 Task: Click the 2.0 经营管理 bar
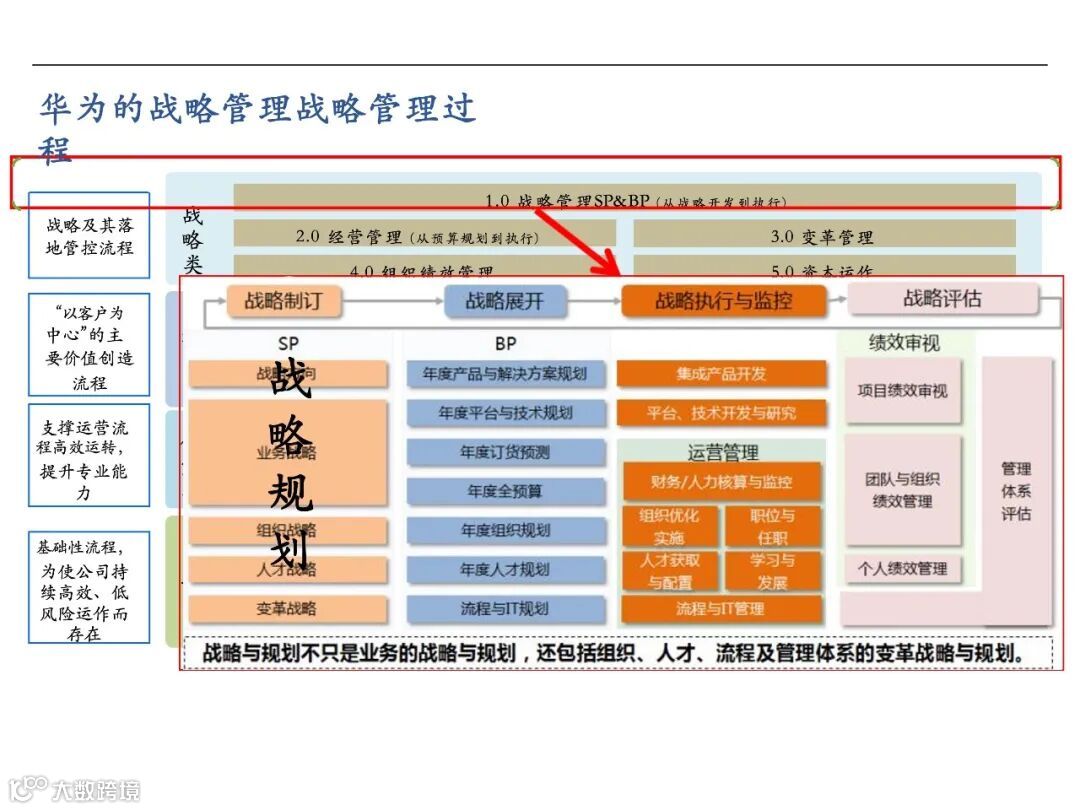pos(424,233)
